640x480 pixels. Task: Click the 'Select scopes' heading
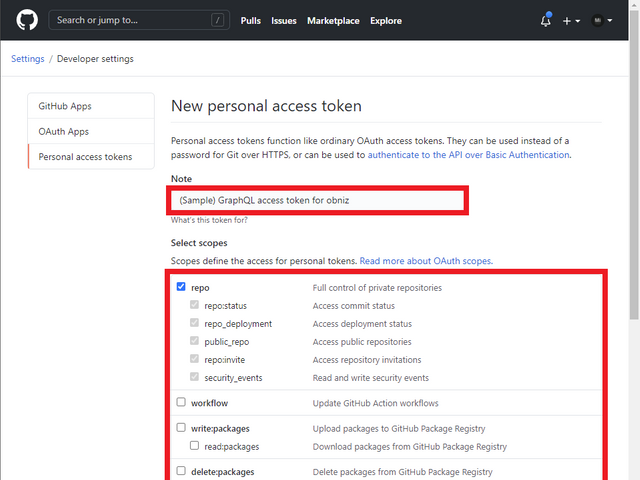199,243
